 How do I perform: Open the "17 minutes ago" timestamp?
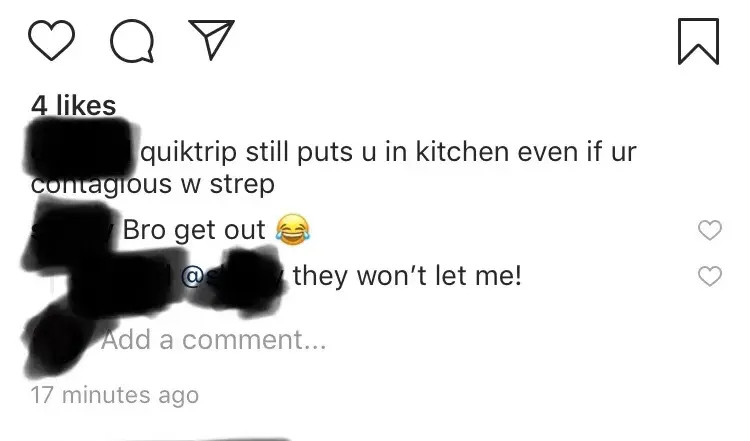[115, 395]
